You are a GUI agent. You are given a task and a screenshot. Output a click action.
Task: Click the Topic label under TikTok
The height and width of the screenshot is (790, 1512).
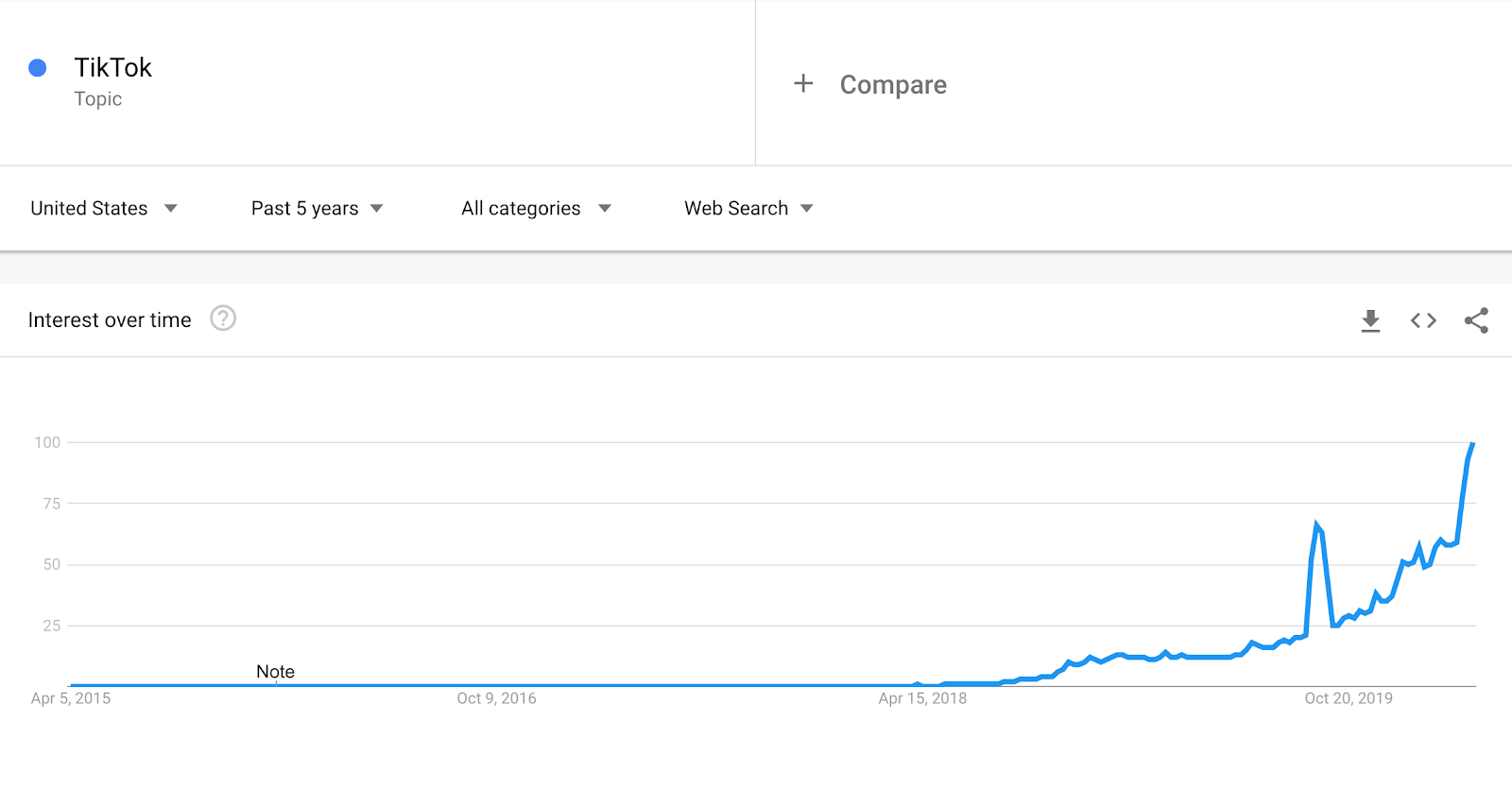(x=98, y=99)
